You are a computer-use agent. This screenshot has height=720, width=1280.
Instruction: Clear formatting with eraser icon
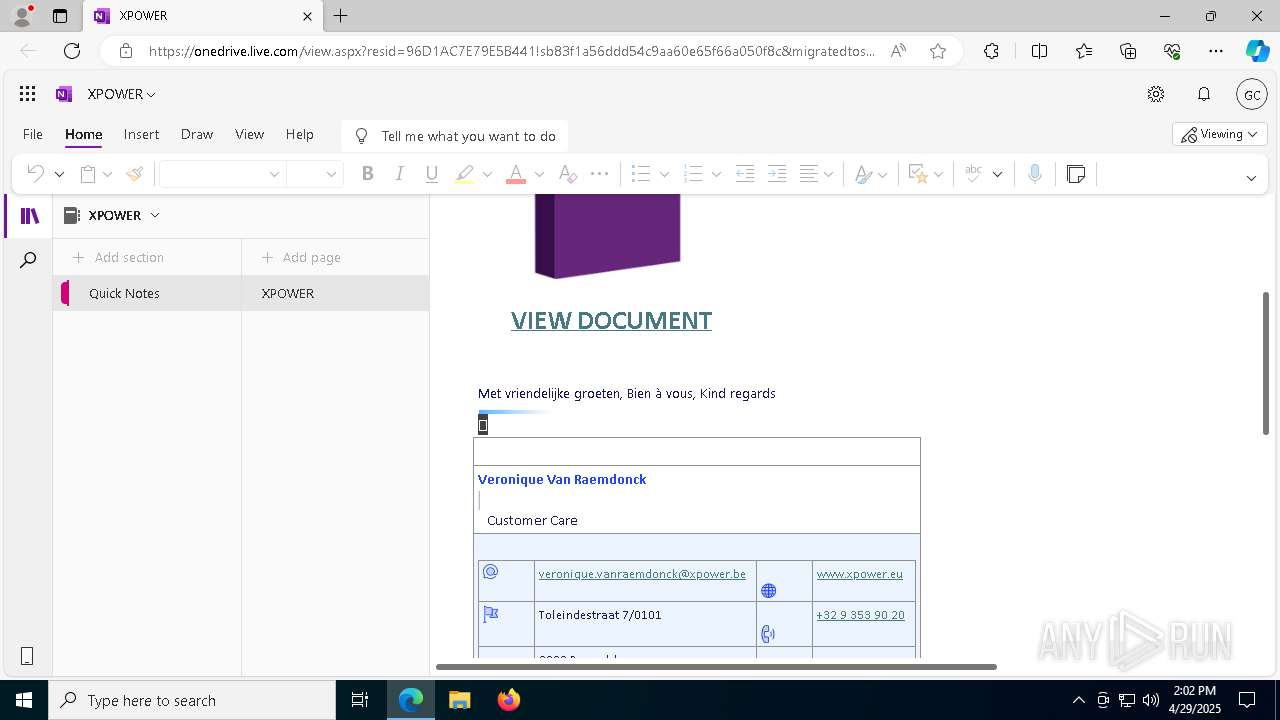[x=567, y=174]
